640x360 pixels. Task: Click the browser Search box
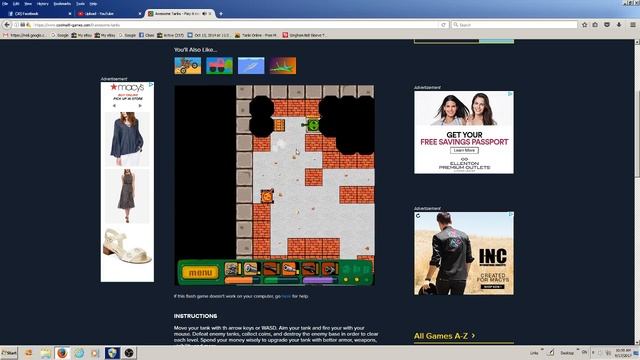(514, 25)
